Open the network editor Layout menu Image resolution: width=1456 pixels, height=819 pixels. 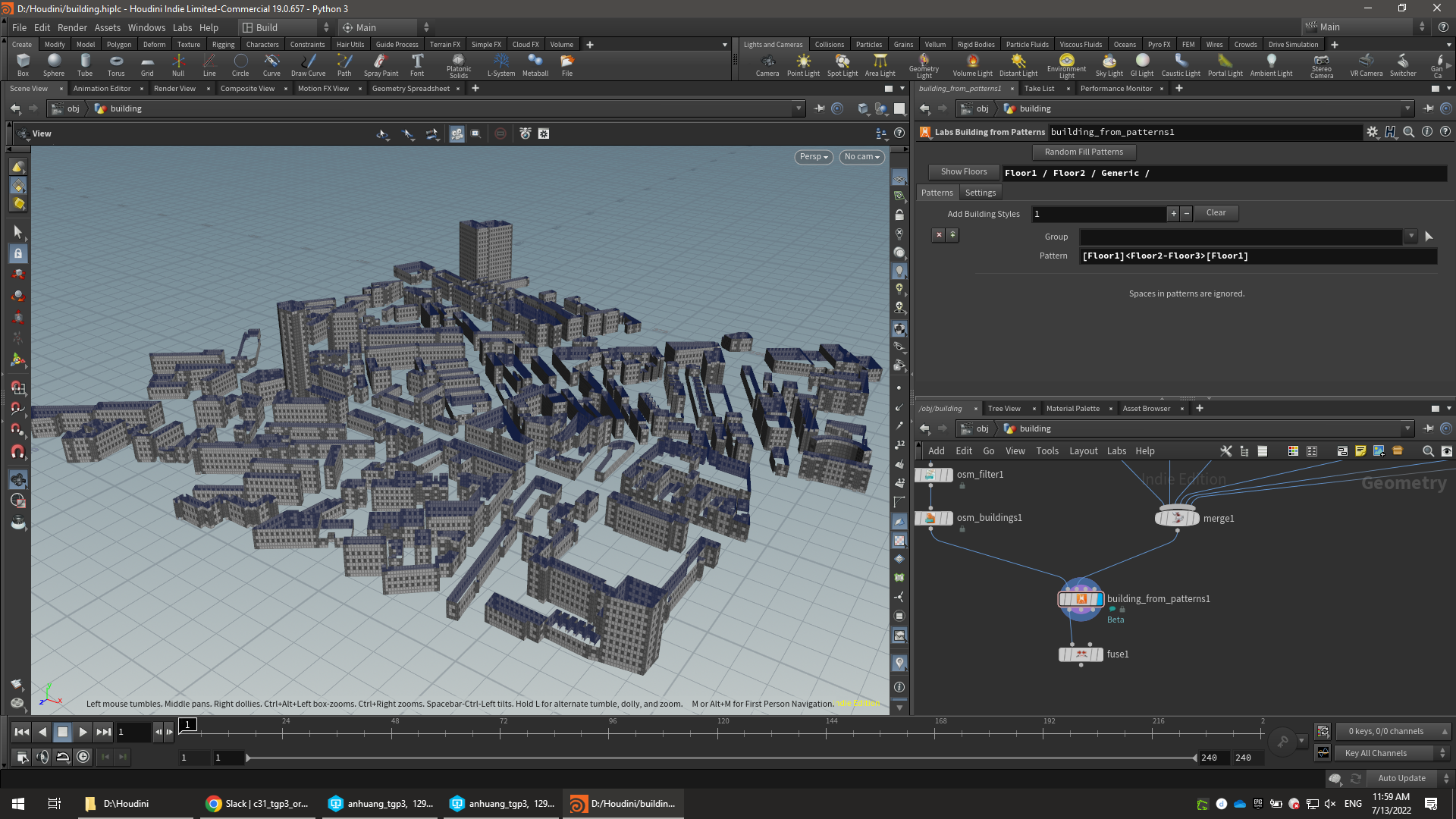[x=1083, y=451]
